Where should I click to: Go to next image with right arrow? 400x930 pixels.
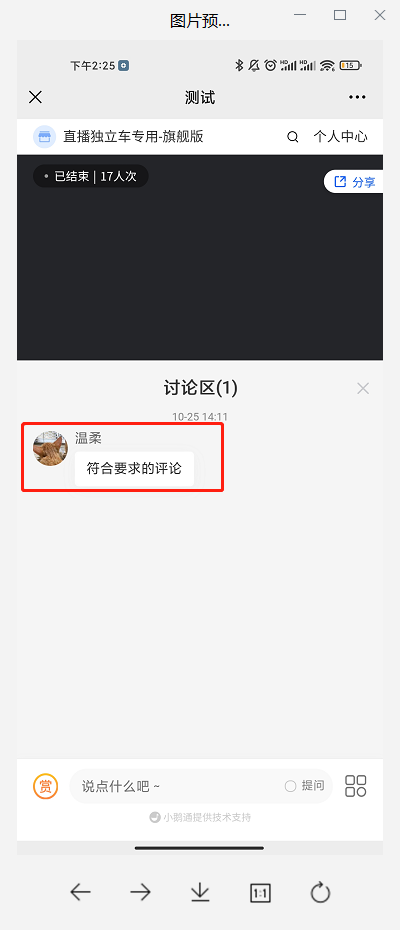click(141, 891)
